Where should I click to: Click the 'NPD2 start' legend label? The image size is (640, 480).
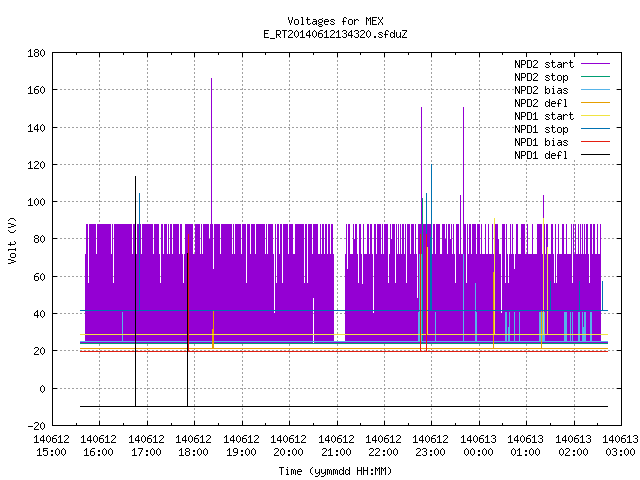[544, 64]
